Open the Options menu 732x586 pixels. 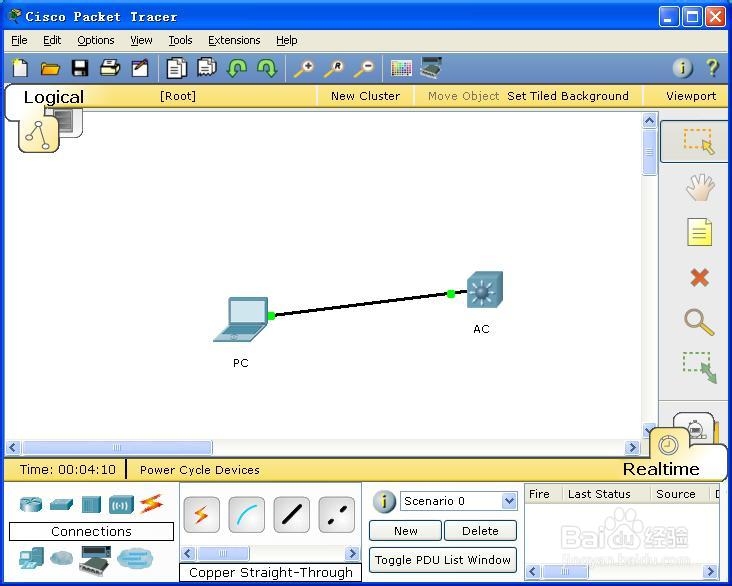(x=96, y=40)
